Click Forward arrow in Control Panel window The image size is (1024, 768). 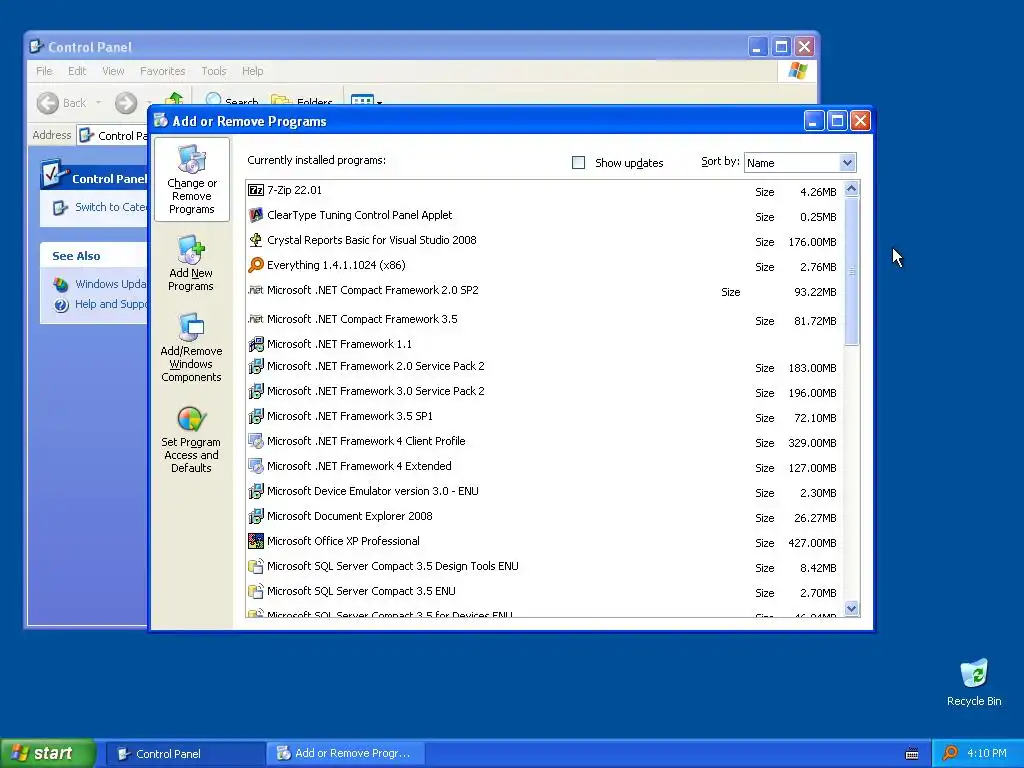126,103
